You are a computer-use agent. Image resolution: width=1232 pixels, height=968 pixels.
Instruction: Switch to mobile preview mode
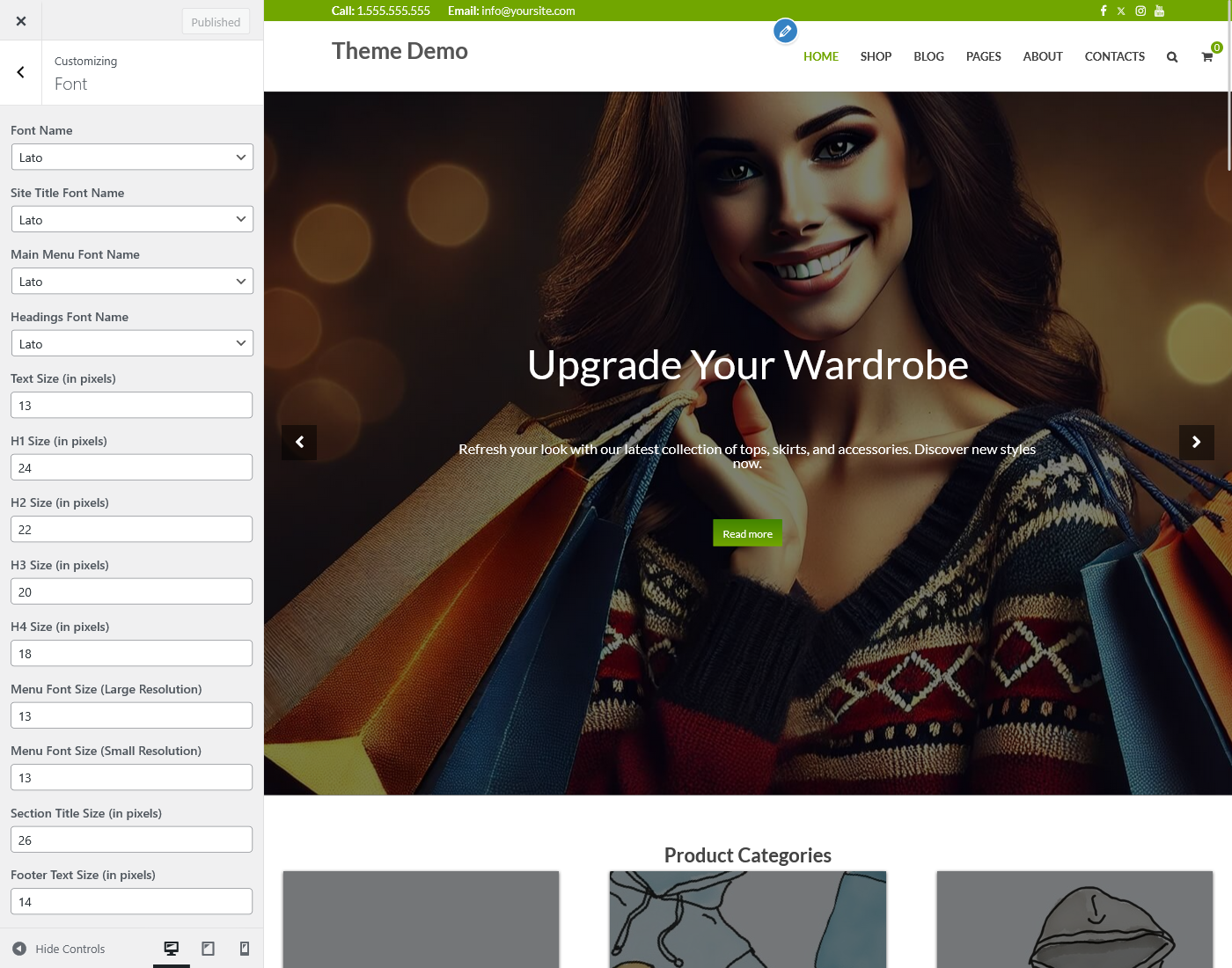point(245,949)
